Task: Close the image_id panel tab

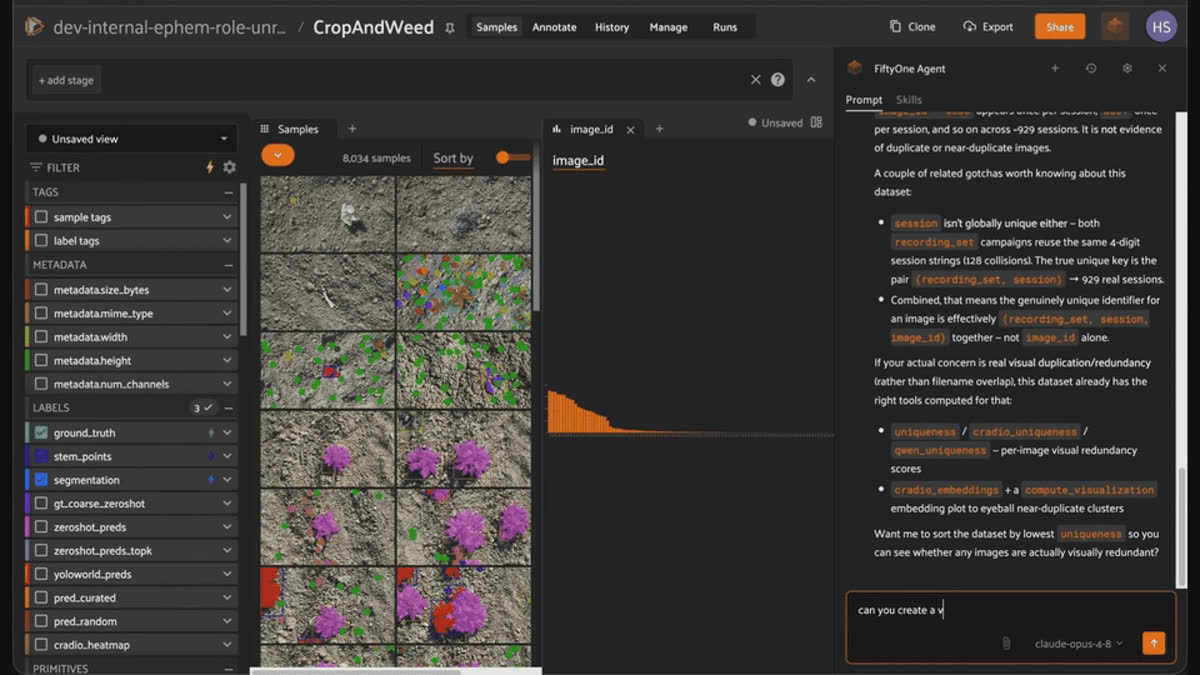Action: 631,129
